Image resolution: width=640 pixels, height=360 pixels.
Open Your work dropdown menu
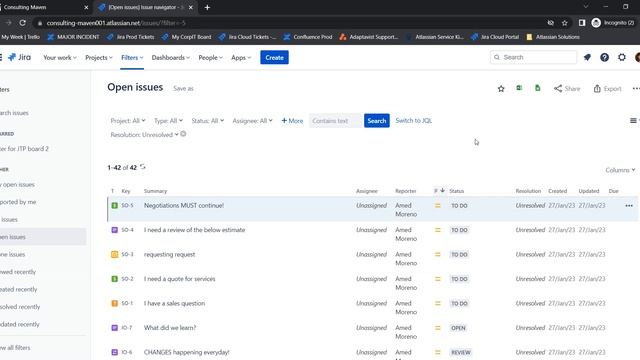[60, 58]
